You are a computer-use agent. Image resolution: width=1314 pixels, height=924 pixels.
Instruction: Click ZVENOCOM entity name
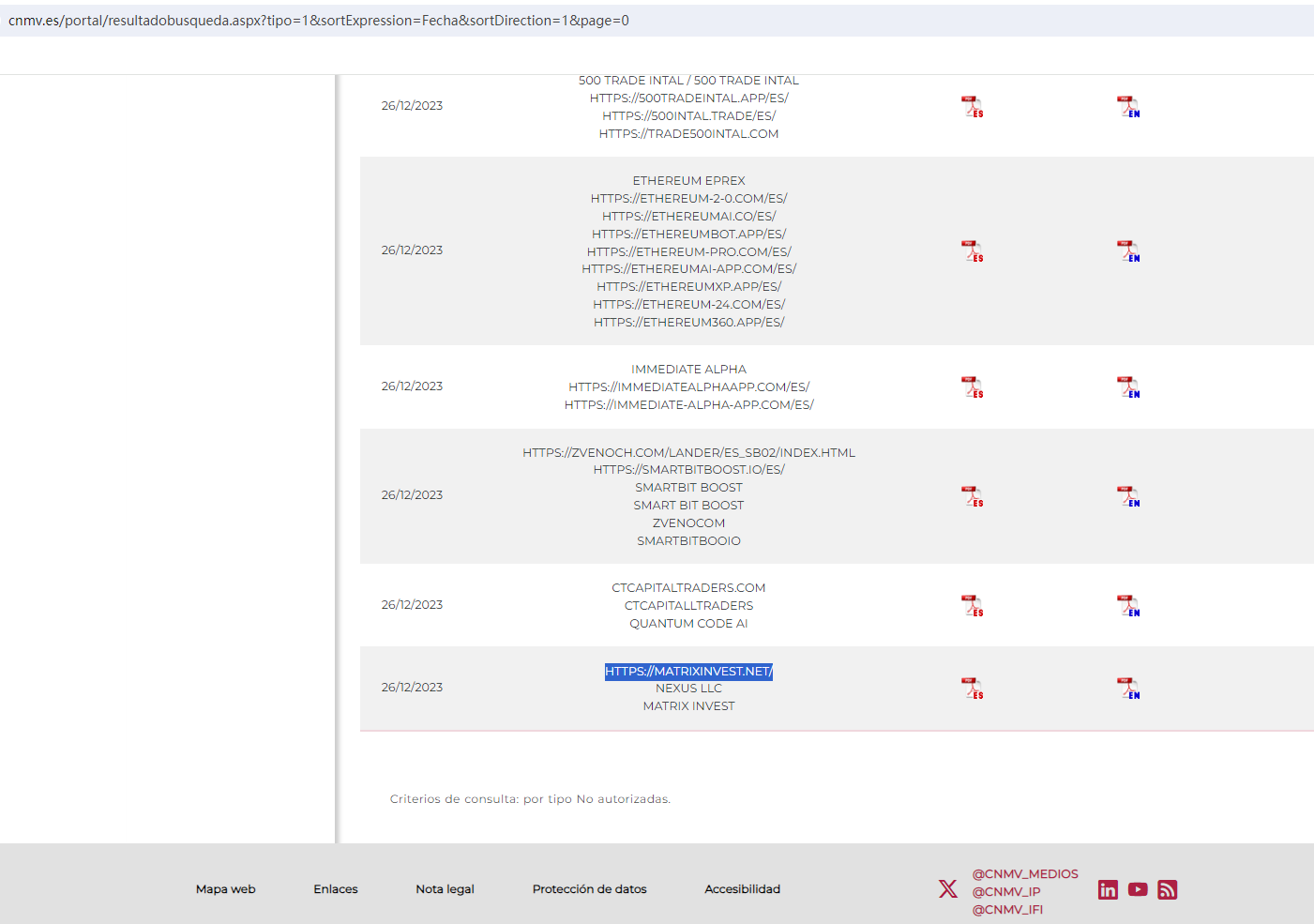coord(688,523)
